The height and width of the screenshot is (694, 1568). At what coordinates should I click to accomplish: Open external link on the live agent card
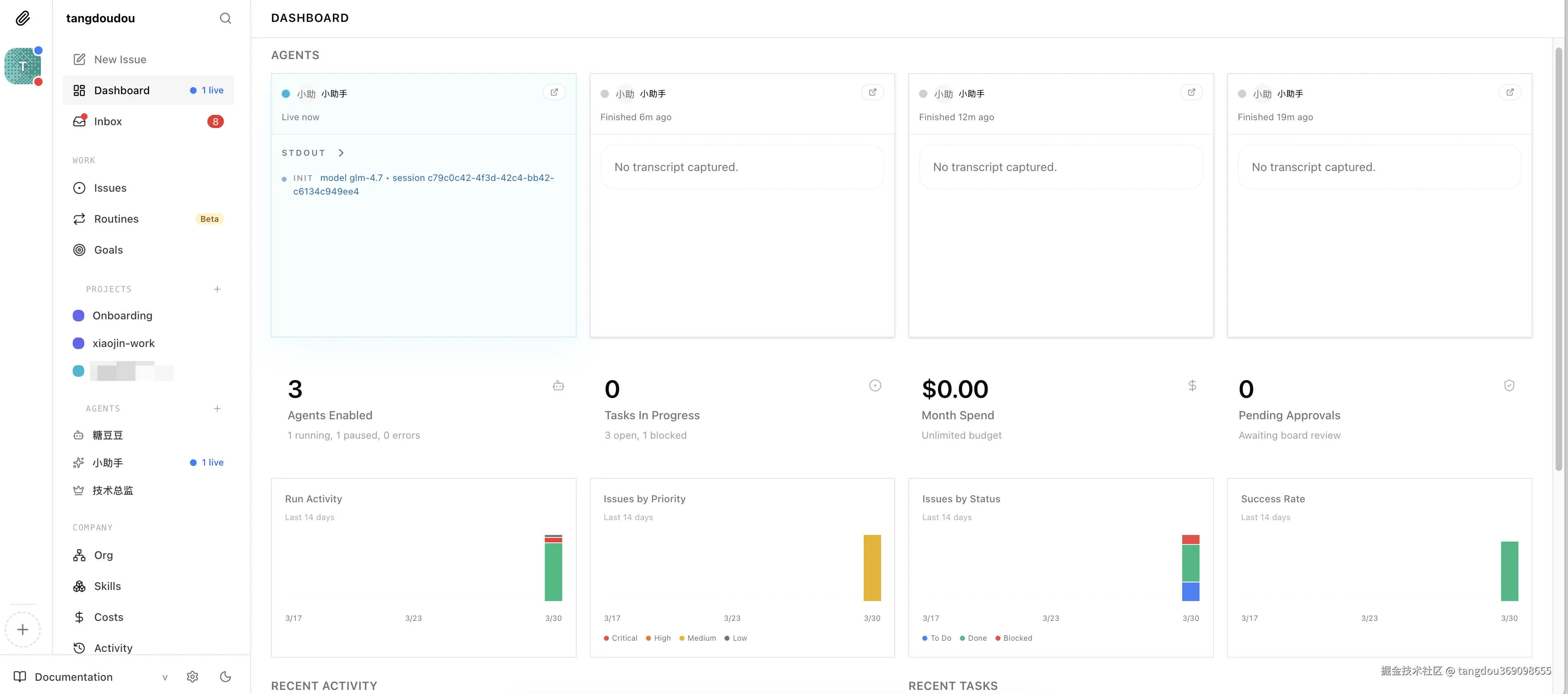[554, 93]
